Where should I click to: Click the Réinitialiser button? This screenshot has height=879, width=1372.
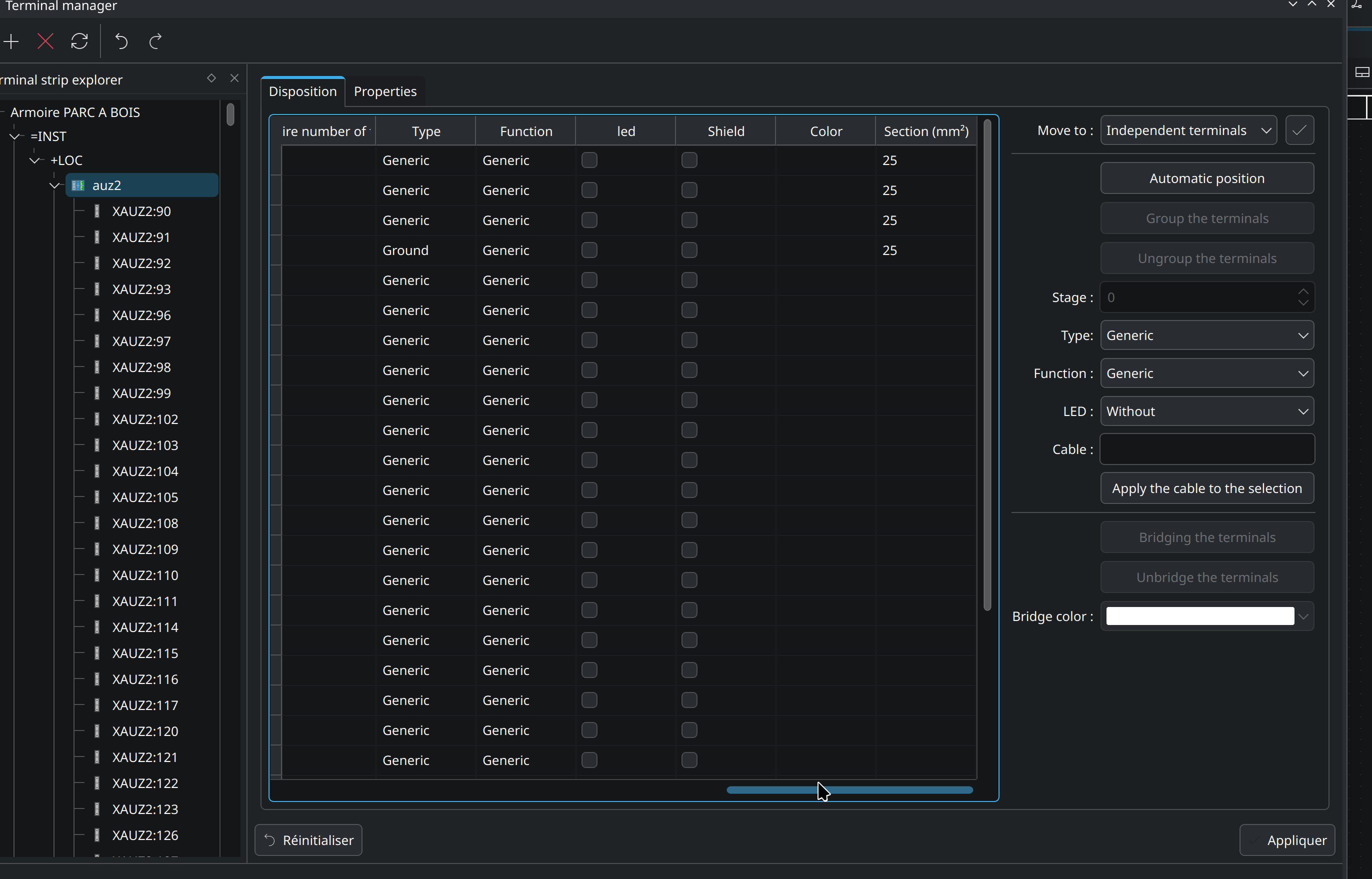pyautogui.click(x=308, y=839)
